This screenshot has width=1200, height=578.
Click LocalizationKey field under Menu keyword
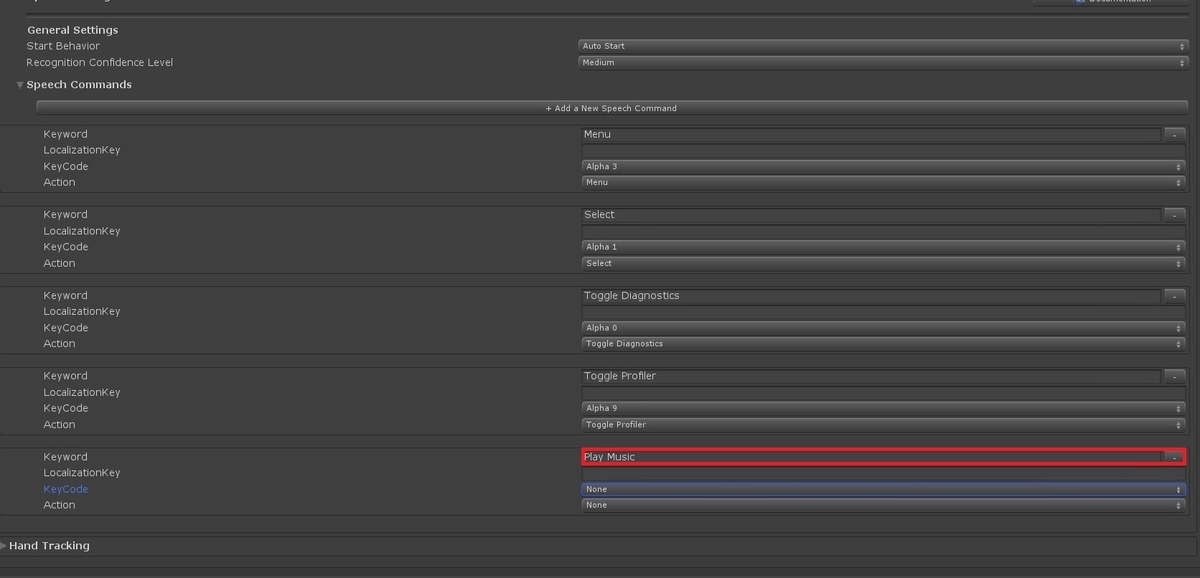(x=883, y=150)
